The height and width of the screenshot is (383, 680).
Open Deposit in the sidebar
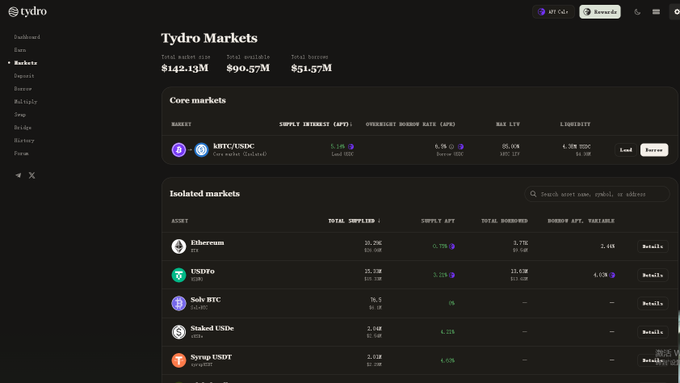click(24, 76)
